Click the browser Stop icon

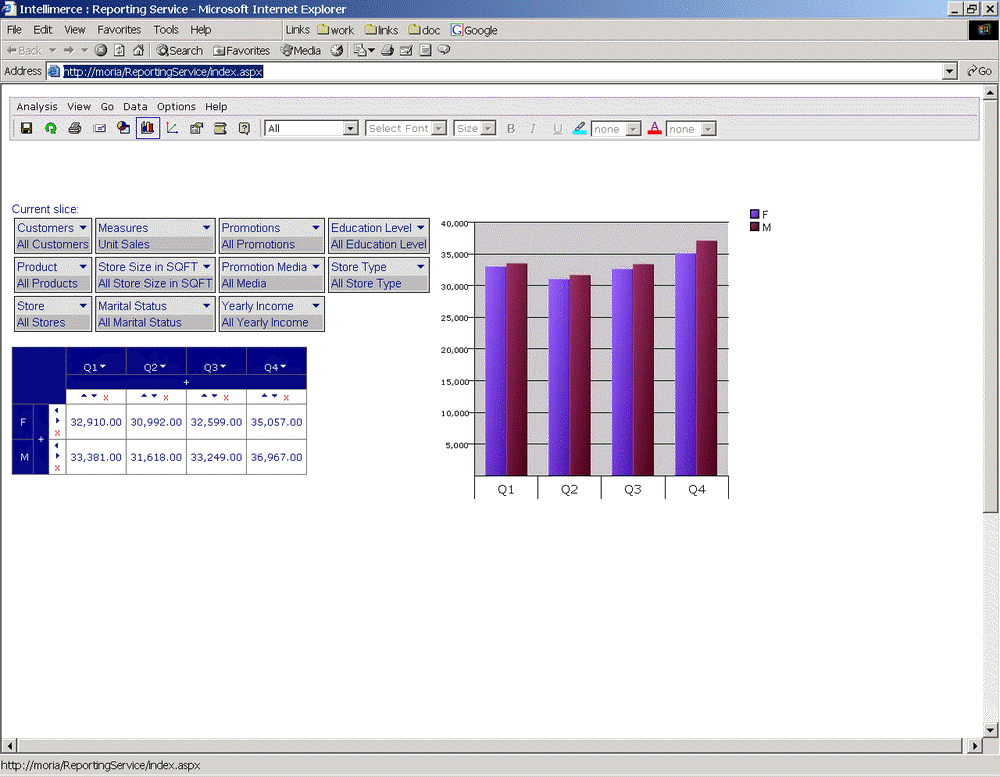(101, 50)
